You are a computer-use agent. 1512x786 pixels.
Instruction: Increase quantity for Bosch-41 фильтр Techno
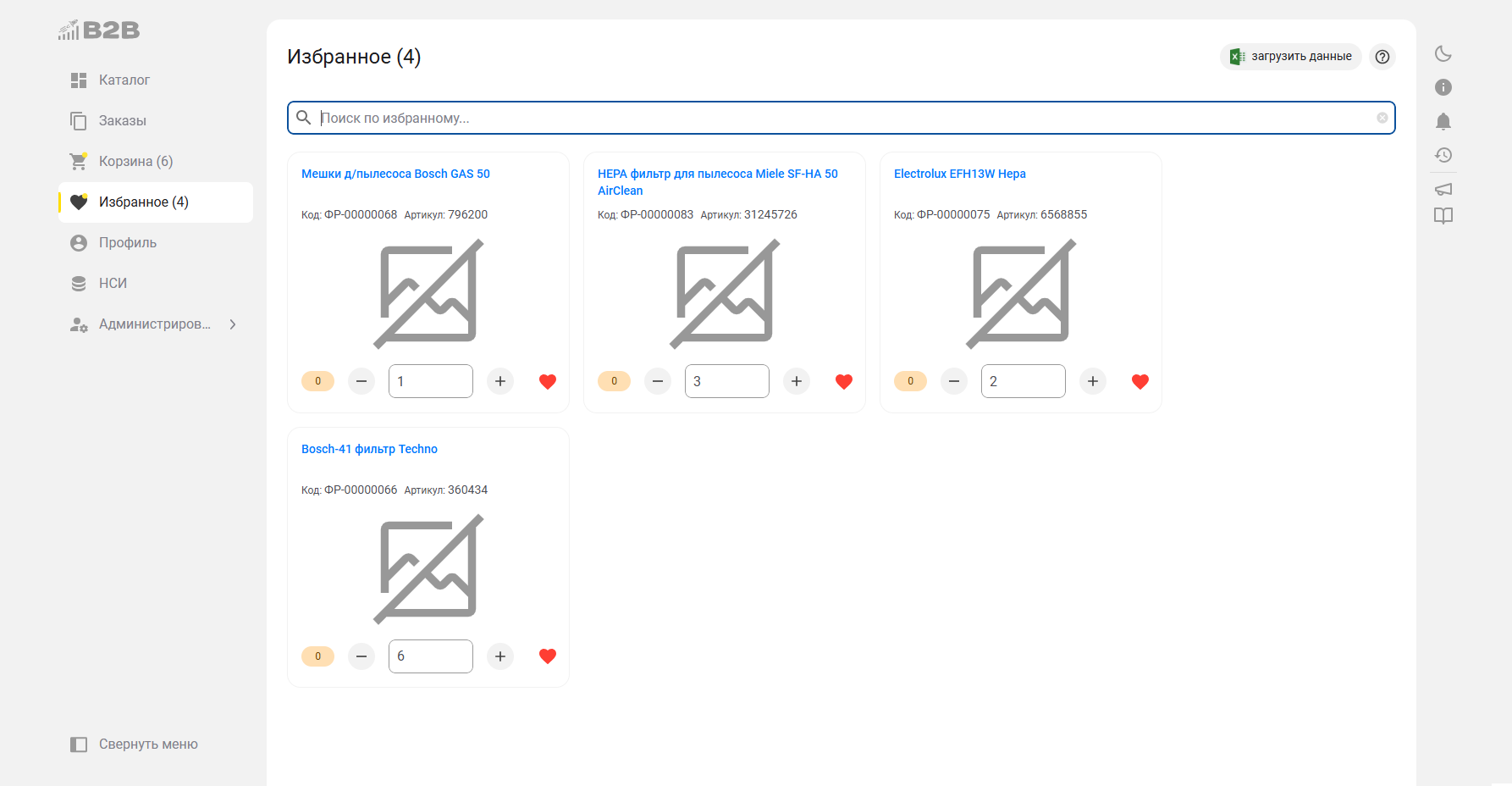click(x=500, y=656)
